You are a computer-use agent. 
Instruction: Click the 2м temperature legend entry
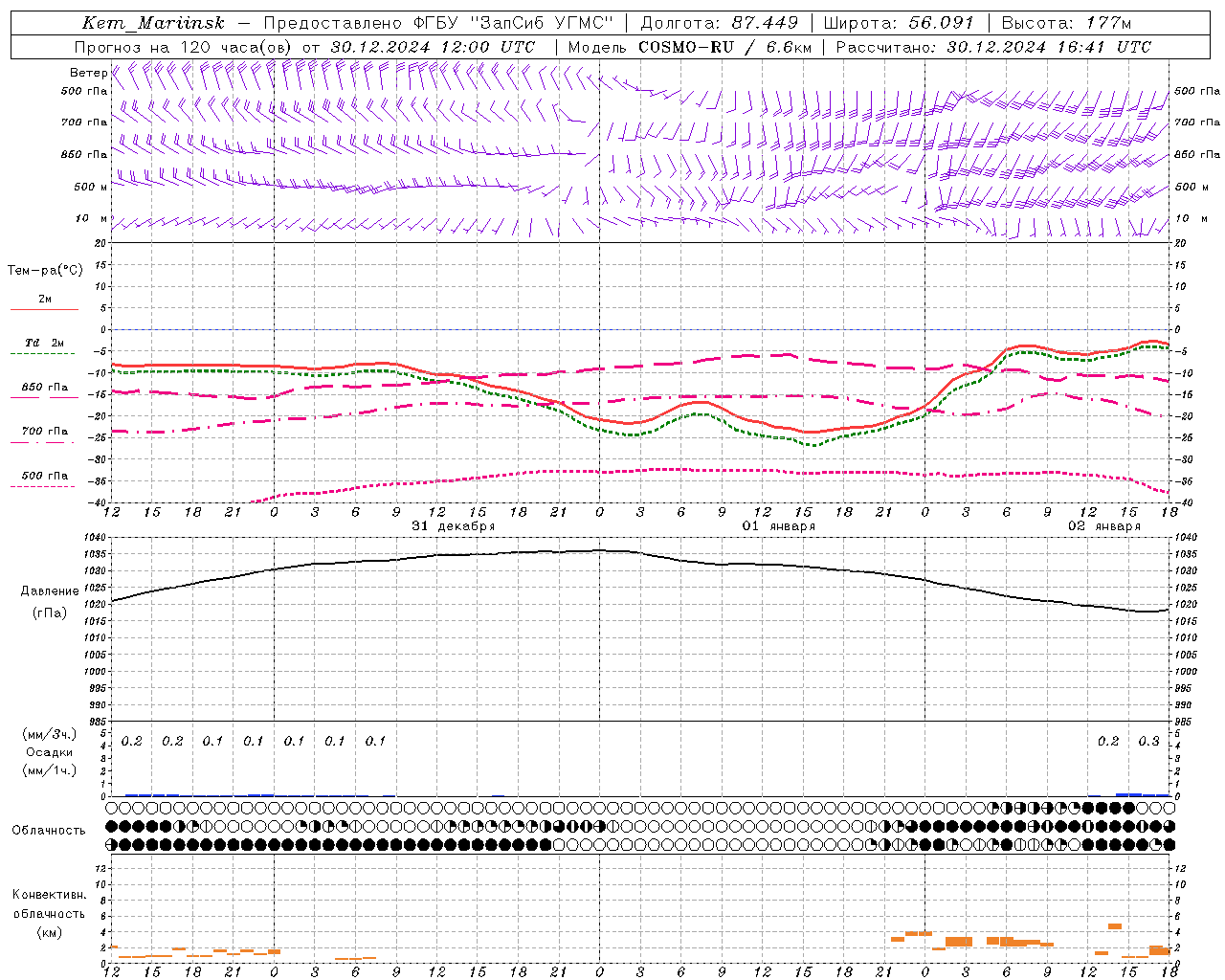coord(45,299)
